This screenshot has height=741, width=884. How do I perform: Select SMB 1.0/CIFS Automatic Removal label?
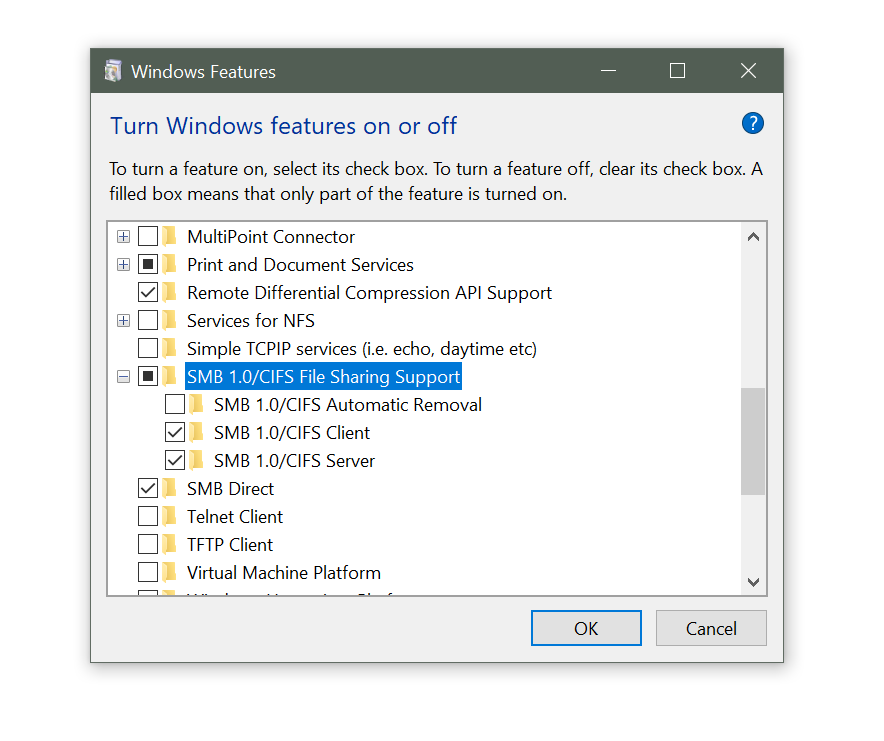pos(348,404)
